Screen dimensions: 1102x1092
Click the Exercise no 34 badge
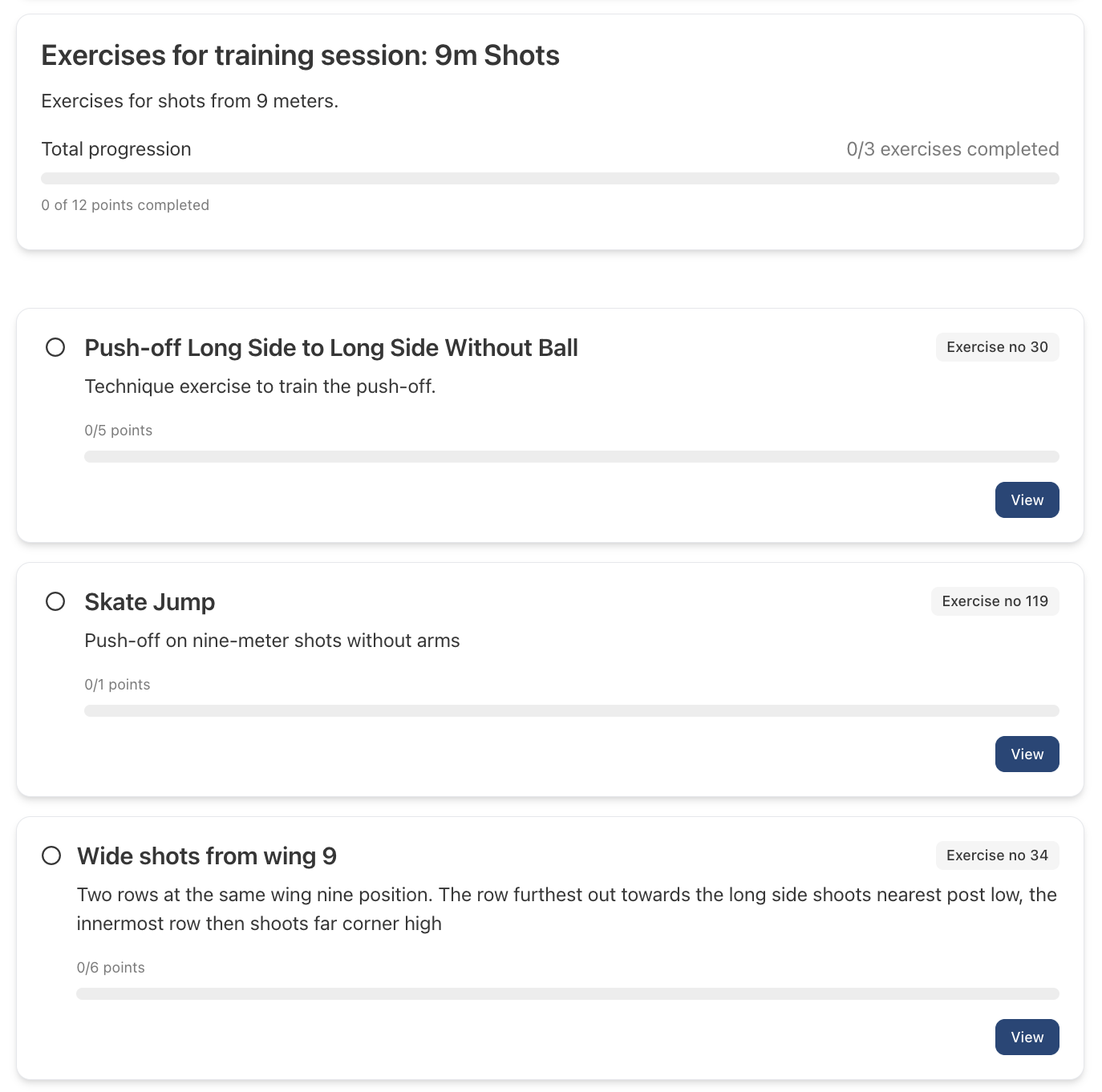click(x=997, y=855)
